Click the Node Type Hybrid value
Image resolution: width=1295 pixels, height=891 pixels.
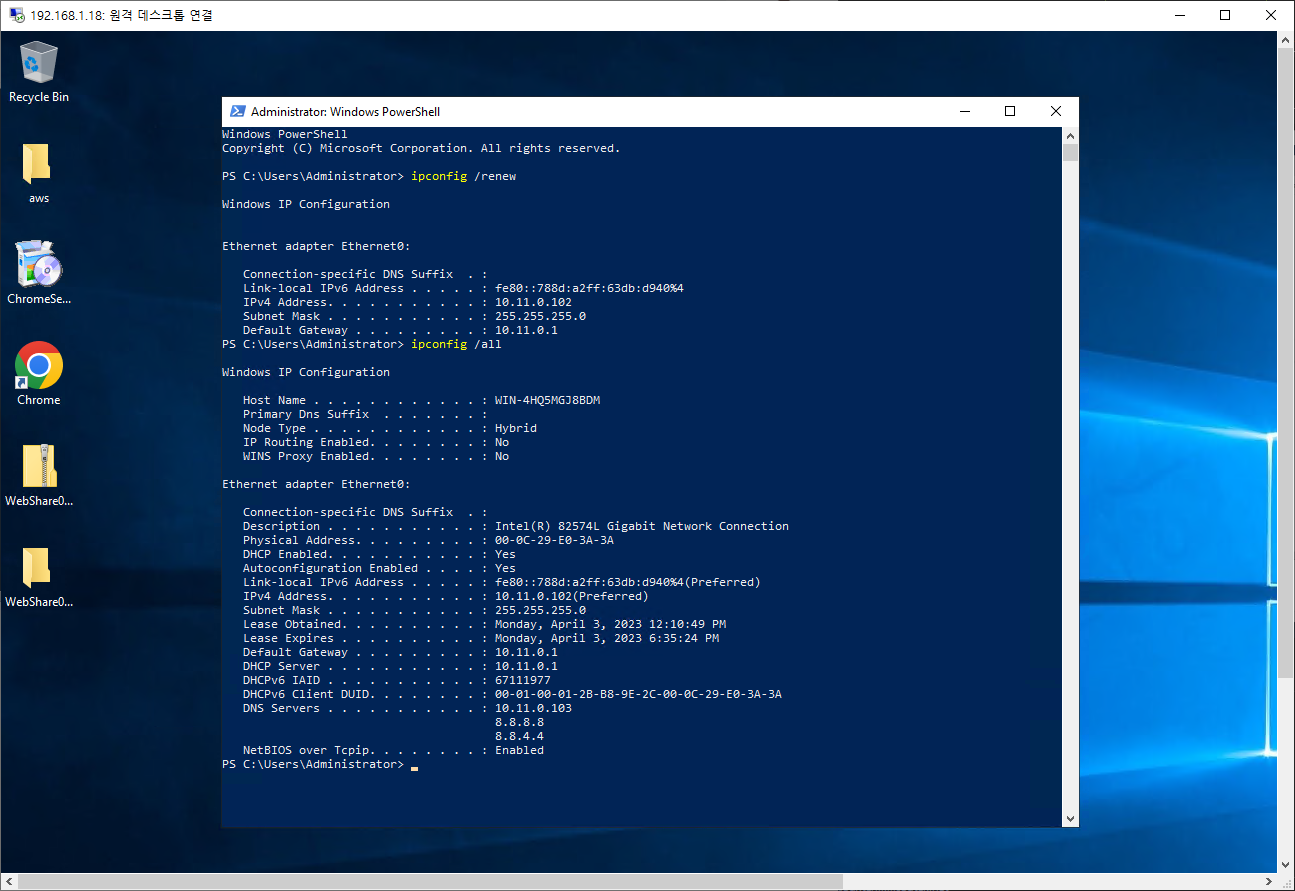coord(515,428)
